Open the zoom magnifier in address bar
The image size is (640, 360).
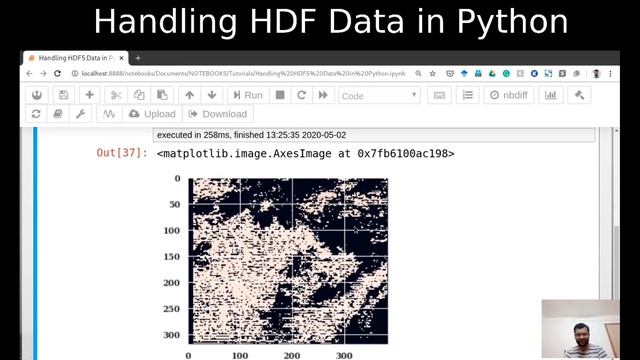pos(418,73)
